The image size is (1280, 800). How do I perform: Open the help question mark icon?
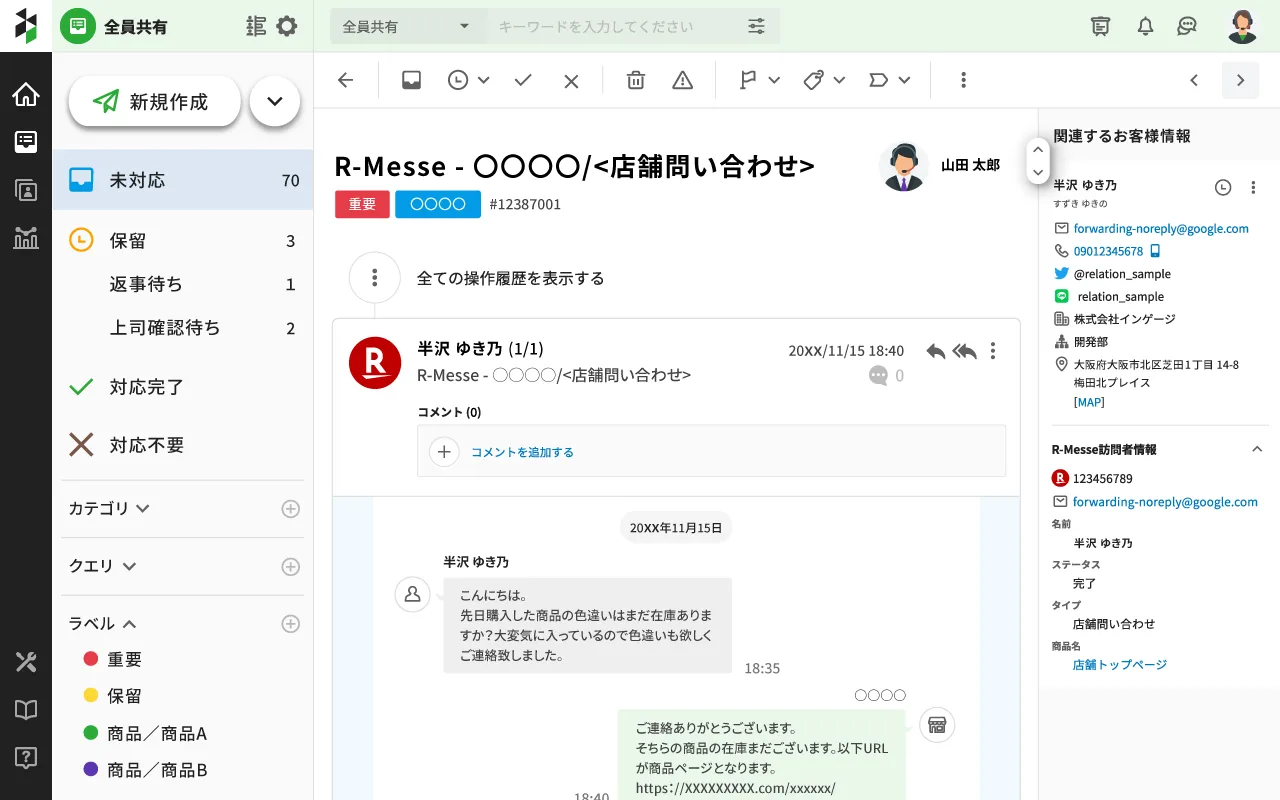26,758
